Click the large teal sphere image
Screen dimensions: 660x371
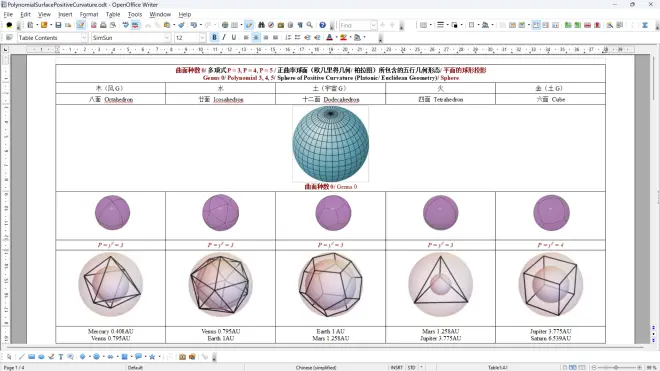point(330,144)
